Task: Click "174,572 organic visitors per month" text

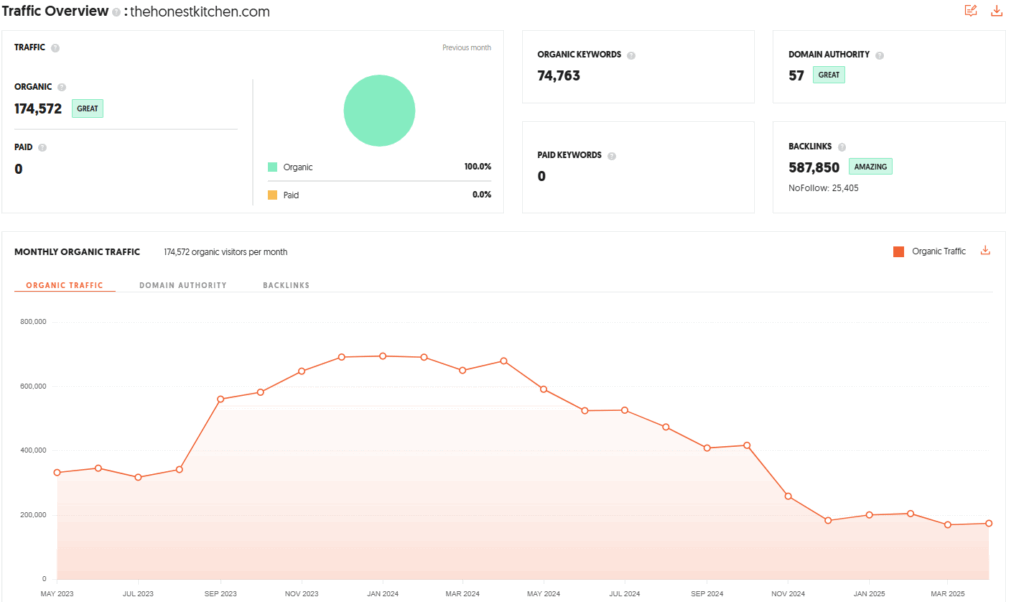Action: click(x=225, y=252)
